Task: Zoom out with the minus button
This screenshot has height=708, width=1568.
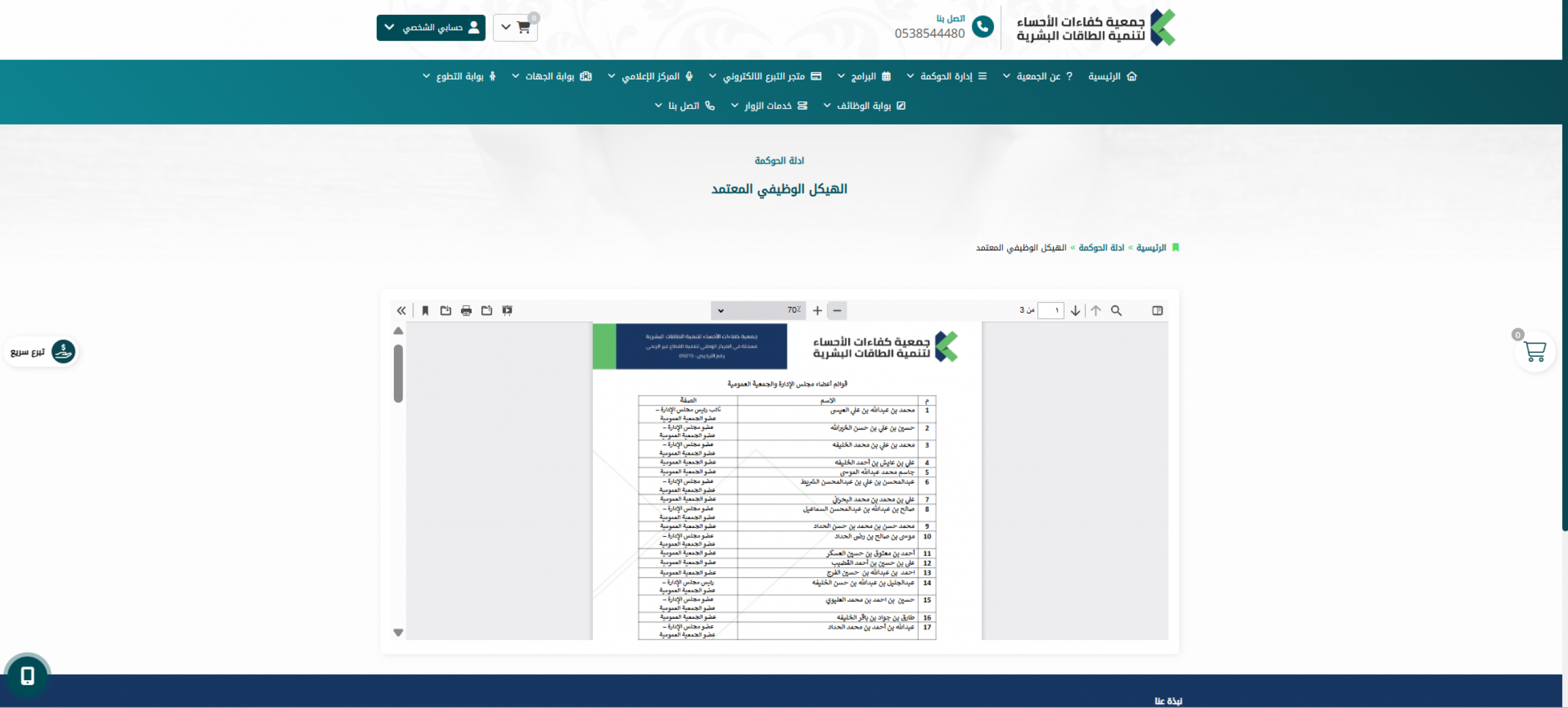Action: [837, 310]
